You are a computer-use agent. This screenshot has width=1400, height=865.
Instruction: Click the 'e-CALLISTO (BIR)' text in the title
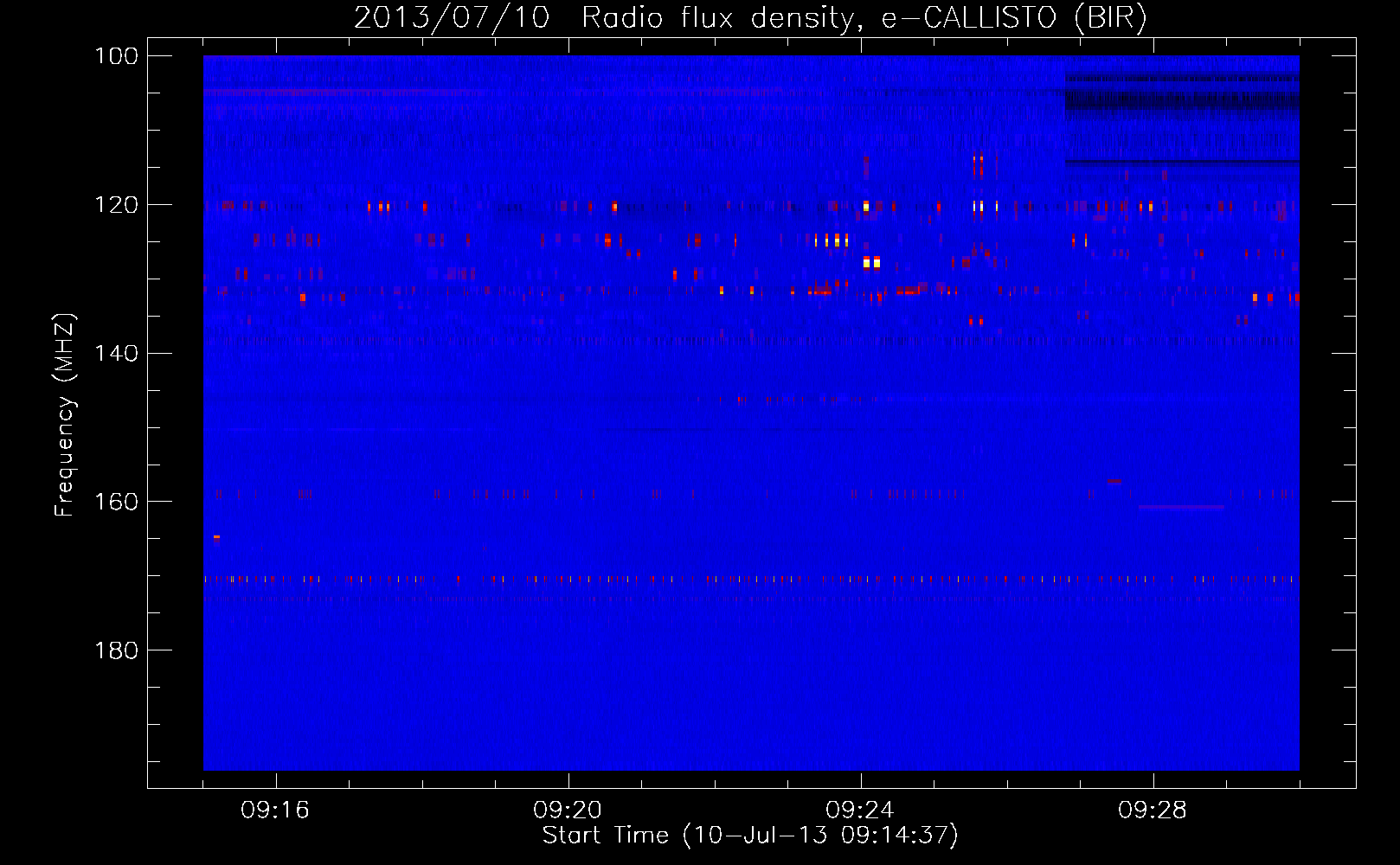click(x=1014, y=18)
